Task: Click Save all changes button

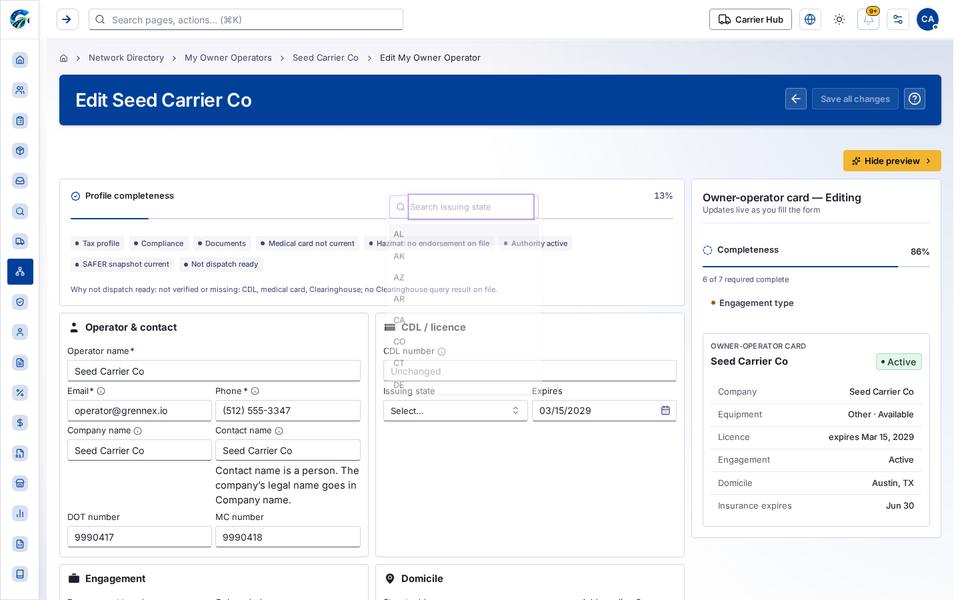Action: [855, 99]
